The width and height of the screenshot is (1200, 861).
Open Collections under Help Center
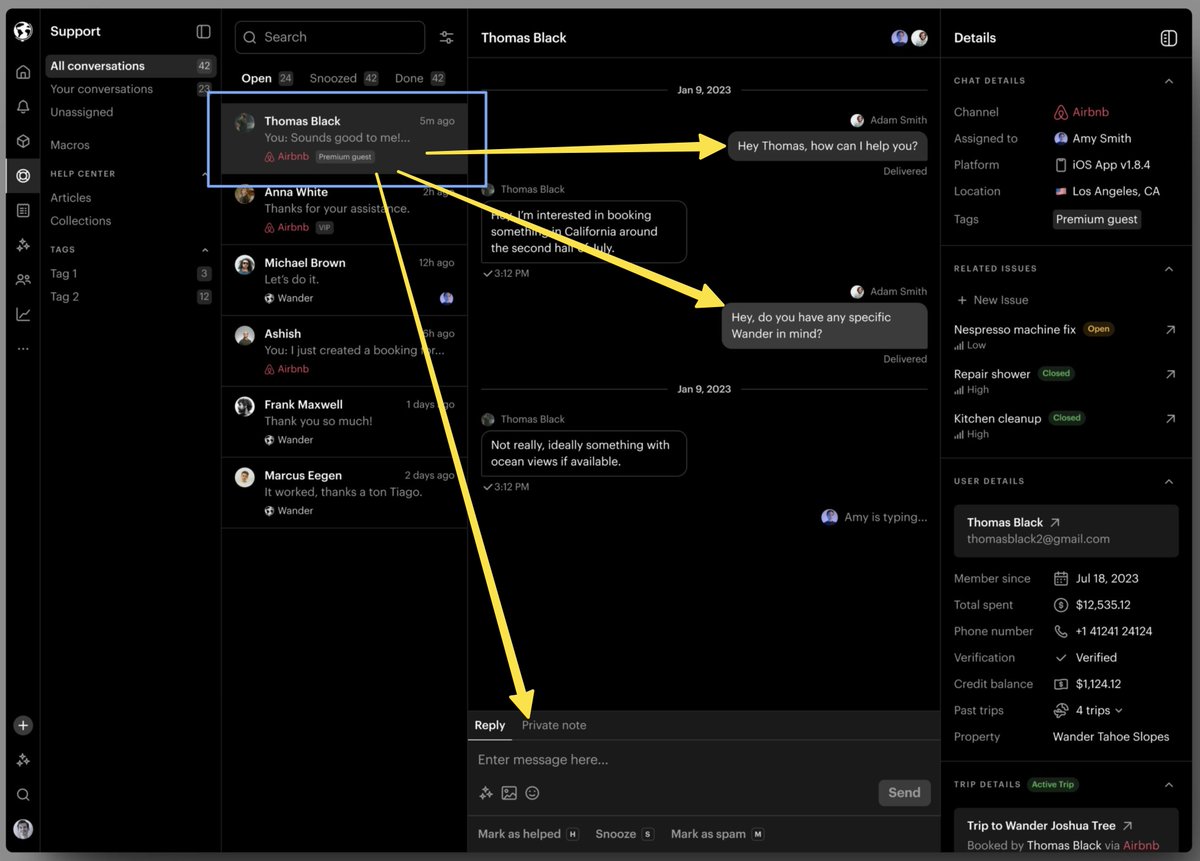tap(81, 221)
